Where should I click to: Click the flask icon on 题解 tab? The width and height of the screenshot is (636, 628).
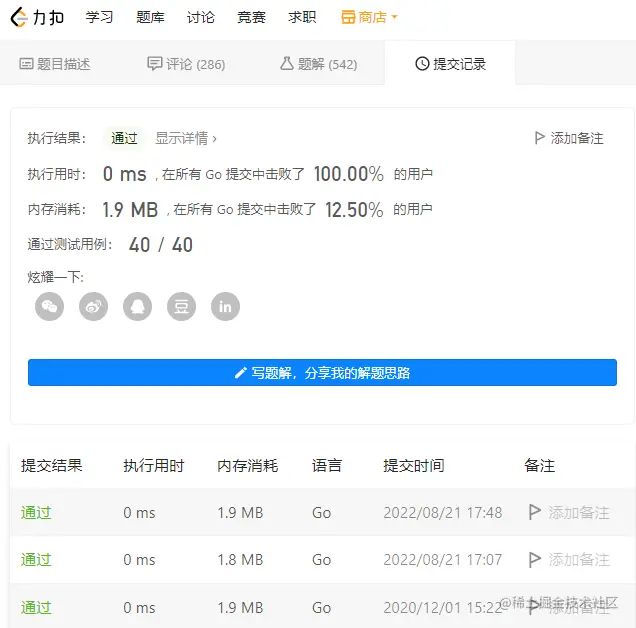click(287, 63)
